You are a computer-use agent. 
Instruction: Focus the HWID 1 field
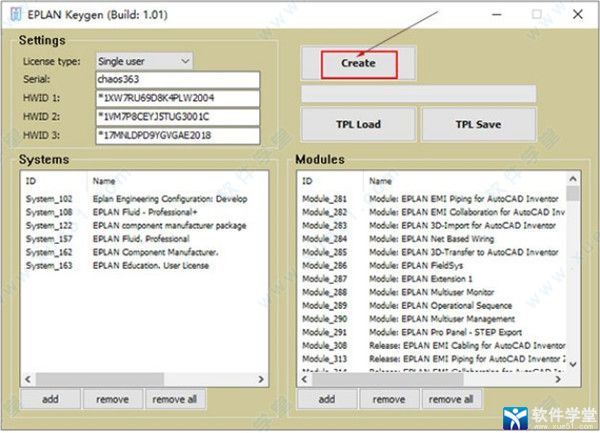[x=178, y=98]
